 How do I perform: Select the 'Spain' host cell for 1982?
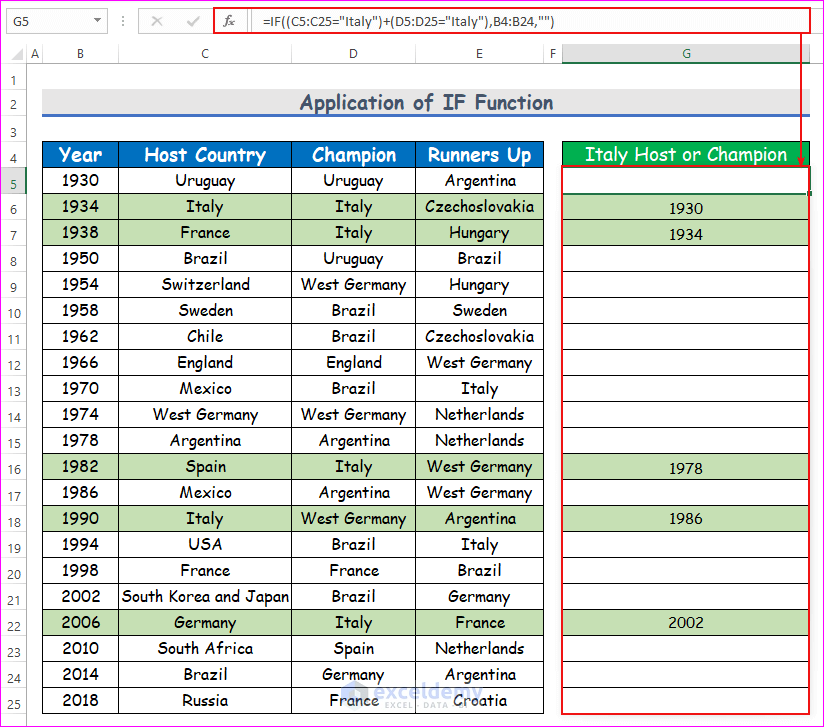(205, 466)
